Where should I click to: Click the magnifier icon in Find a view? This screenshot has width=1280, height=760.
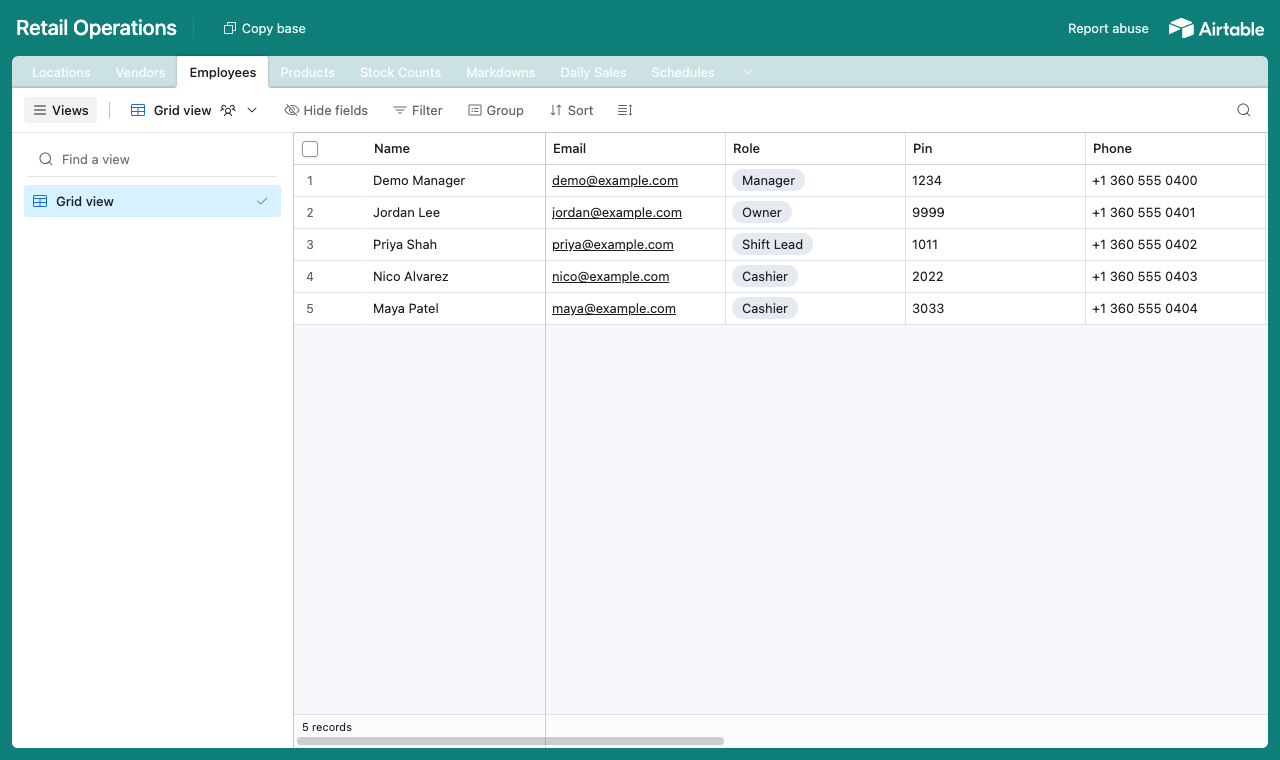click(46, 159)
